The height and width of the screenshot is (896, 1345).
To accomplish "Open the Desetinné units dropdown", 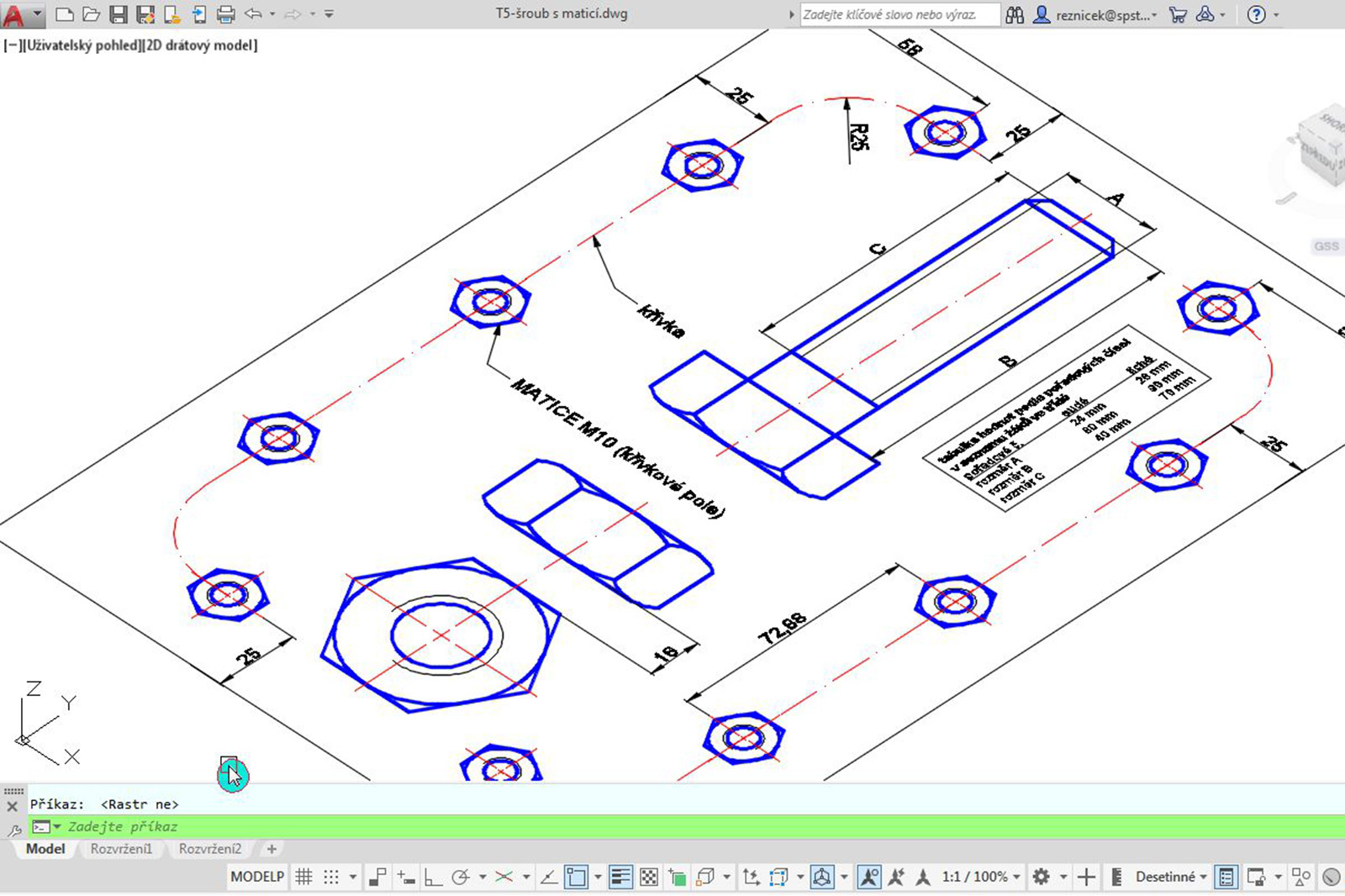I will 1170,877.
